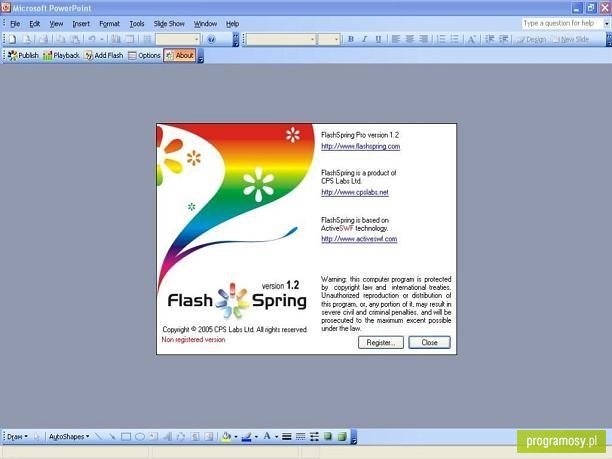This screenshot has width=612, height=459.
Task: Open the Format menu
Action: coord(109,24)
